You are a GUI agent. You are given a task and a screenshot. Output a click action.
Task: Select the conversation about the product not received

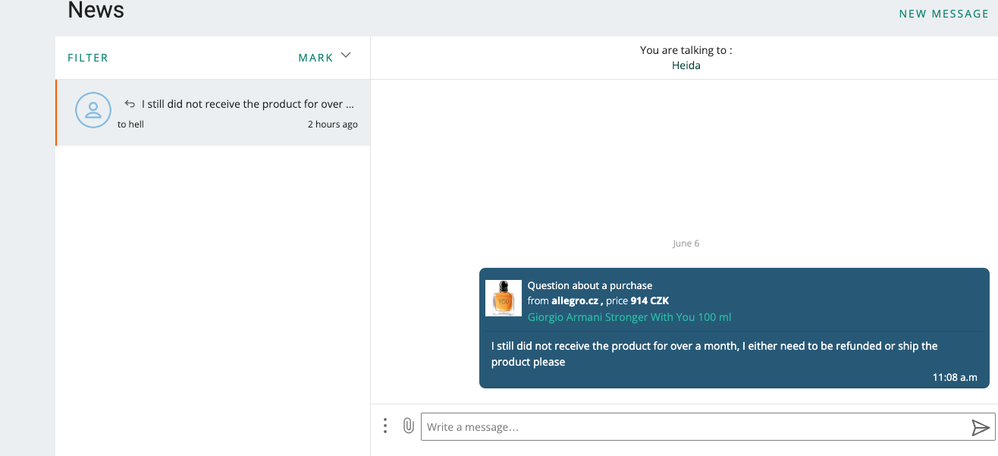pyautogui.click(x=213, y=113)
